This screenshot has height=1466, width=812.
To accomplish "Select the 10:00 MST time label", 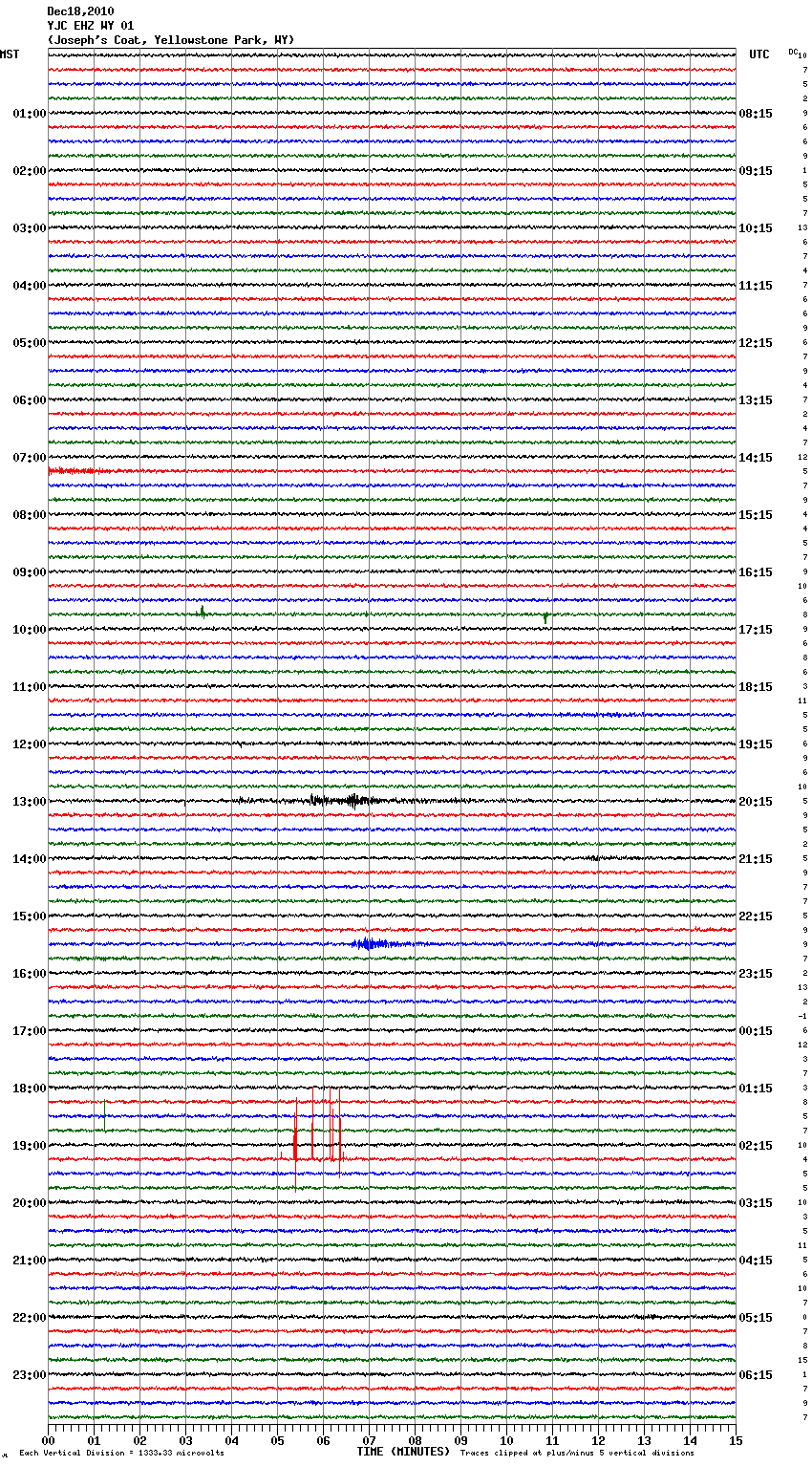I will [x=30, y=630].
